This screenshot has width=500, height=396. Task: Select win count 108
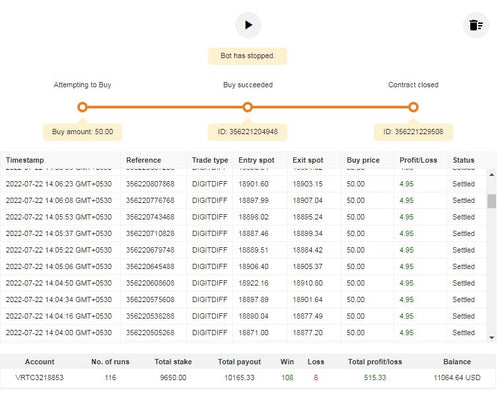[x=287, y=378]
